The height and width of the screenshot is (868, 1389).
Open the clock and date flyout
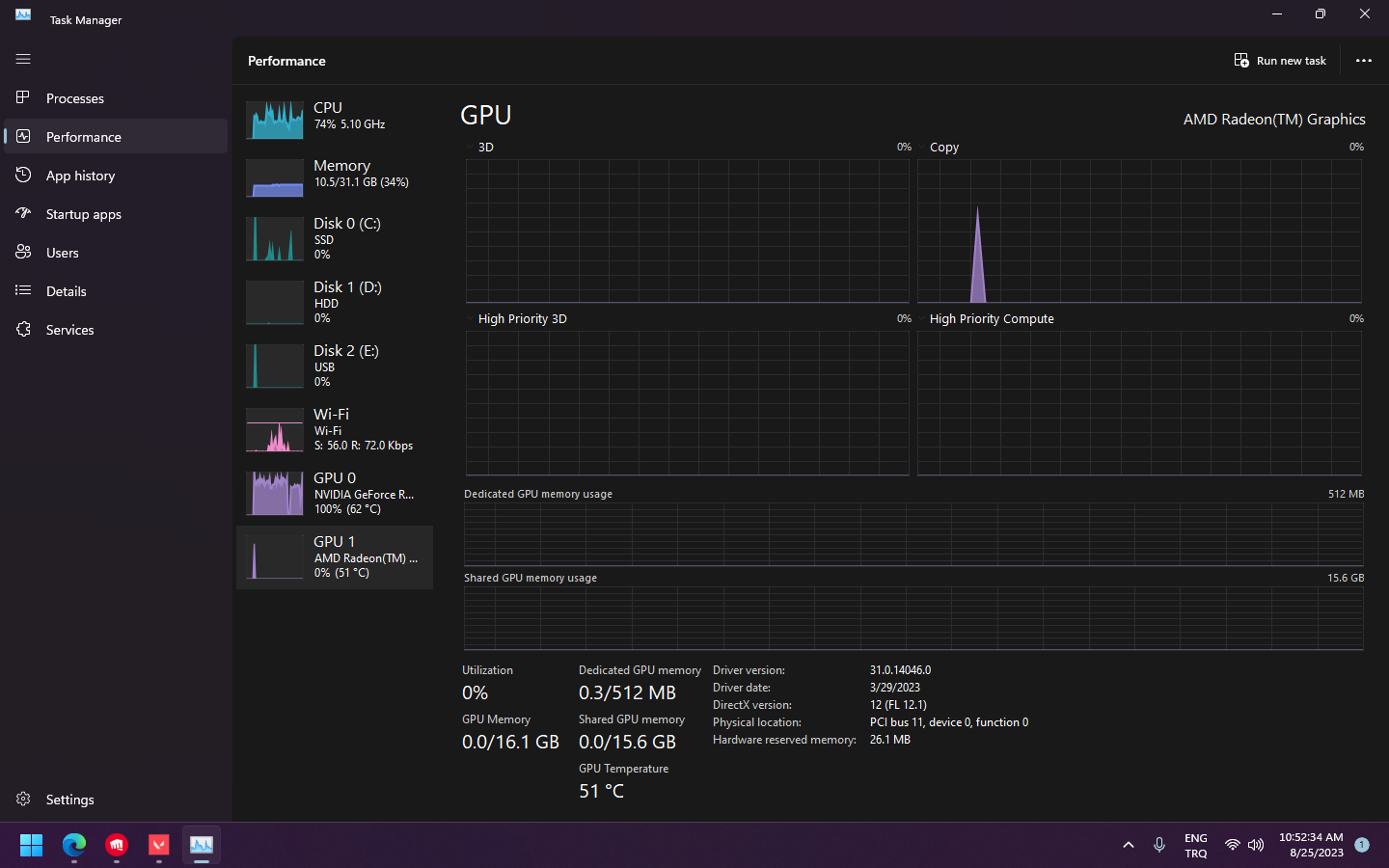pos(1311,845)
